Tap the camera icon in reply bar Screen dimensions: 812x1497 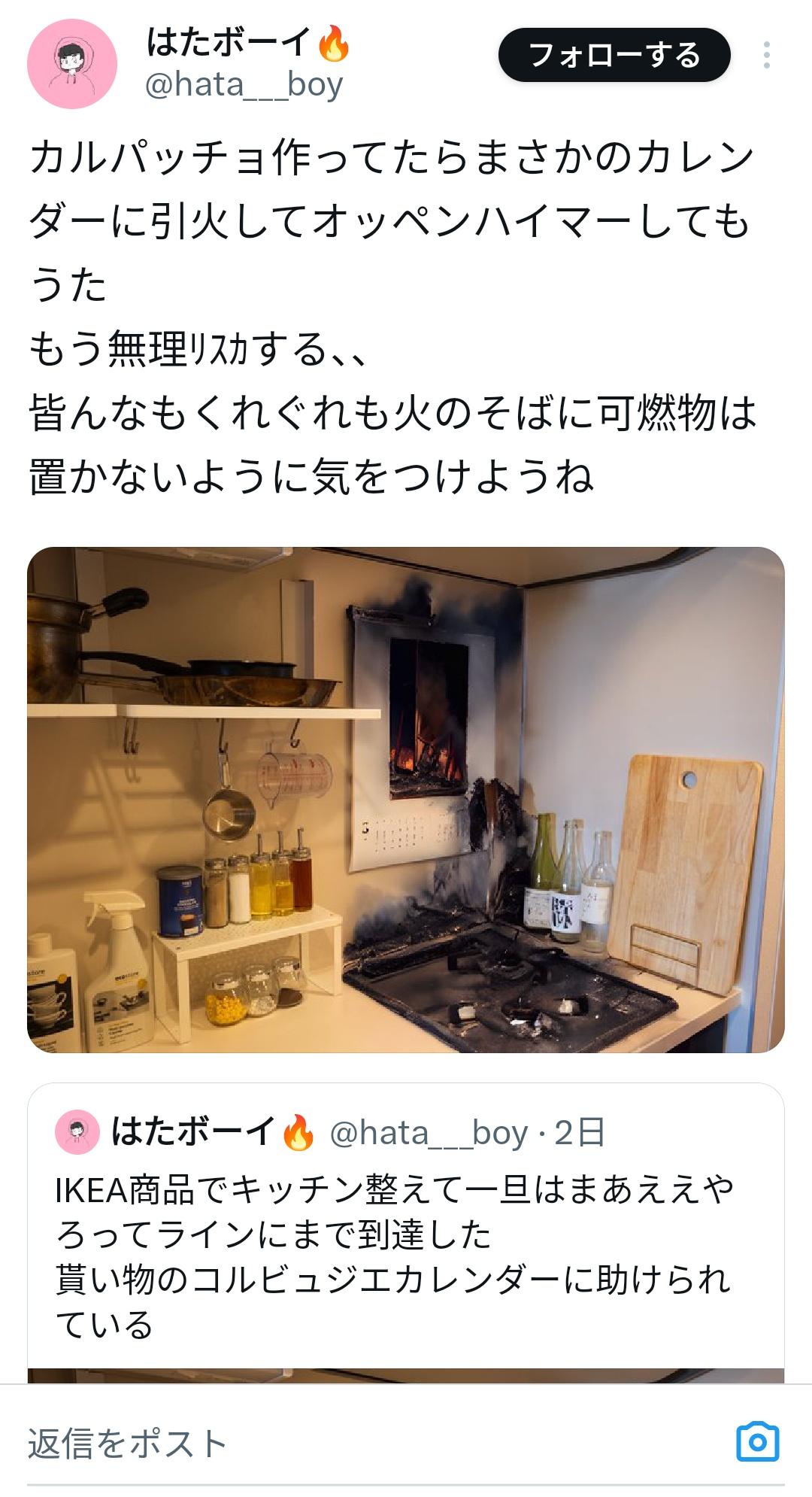tap(757, 1441)
